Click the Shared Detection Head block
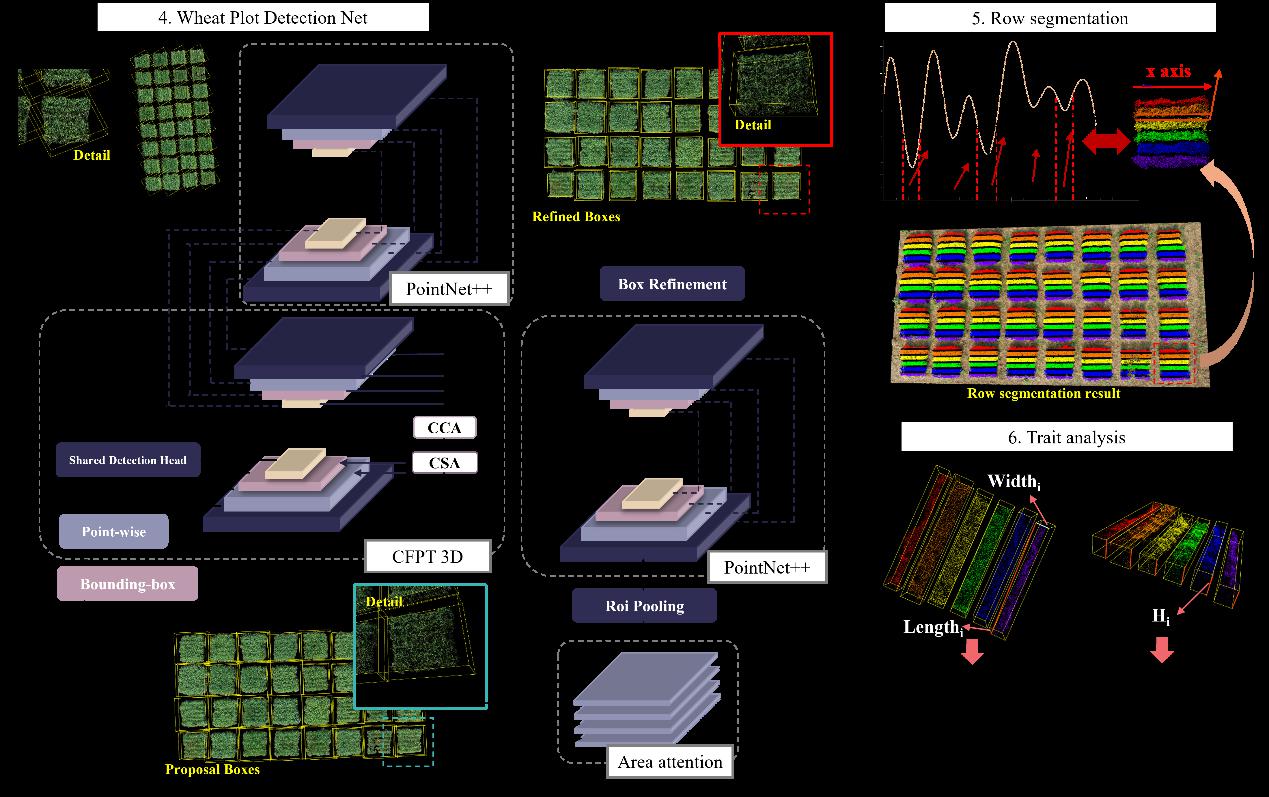This screenshot has height=797, width=1269. point(128,460)
